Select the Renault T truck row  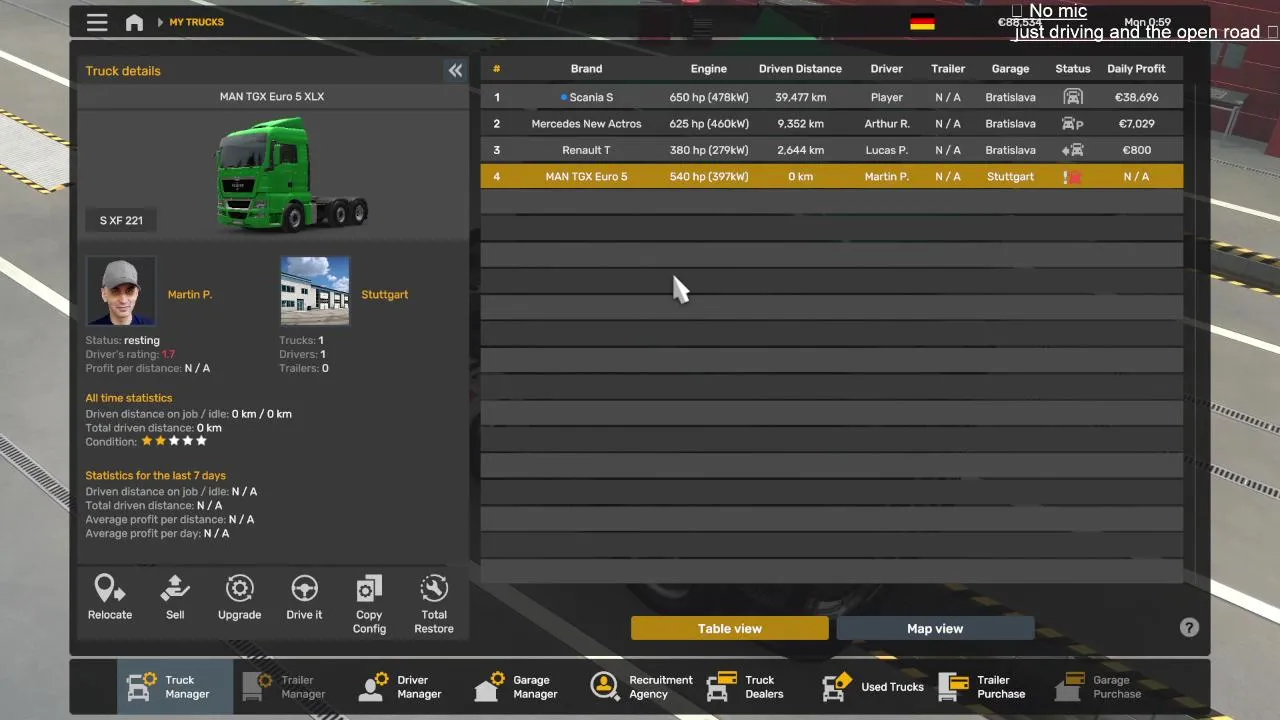point(832,150)
